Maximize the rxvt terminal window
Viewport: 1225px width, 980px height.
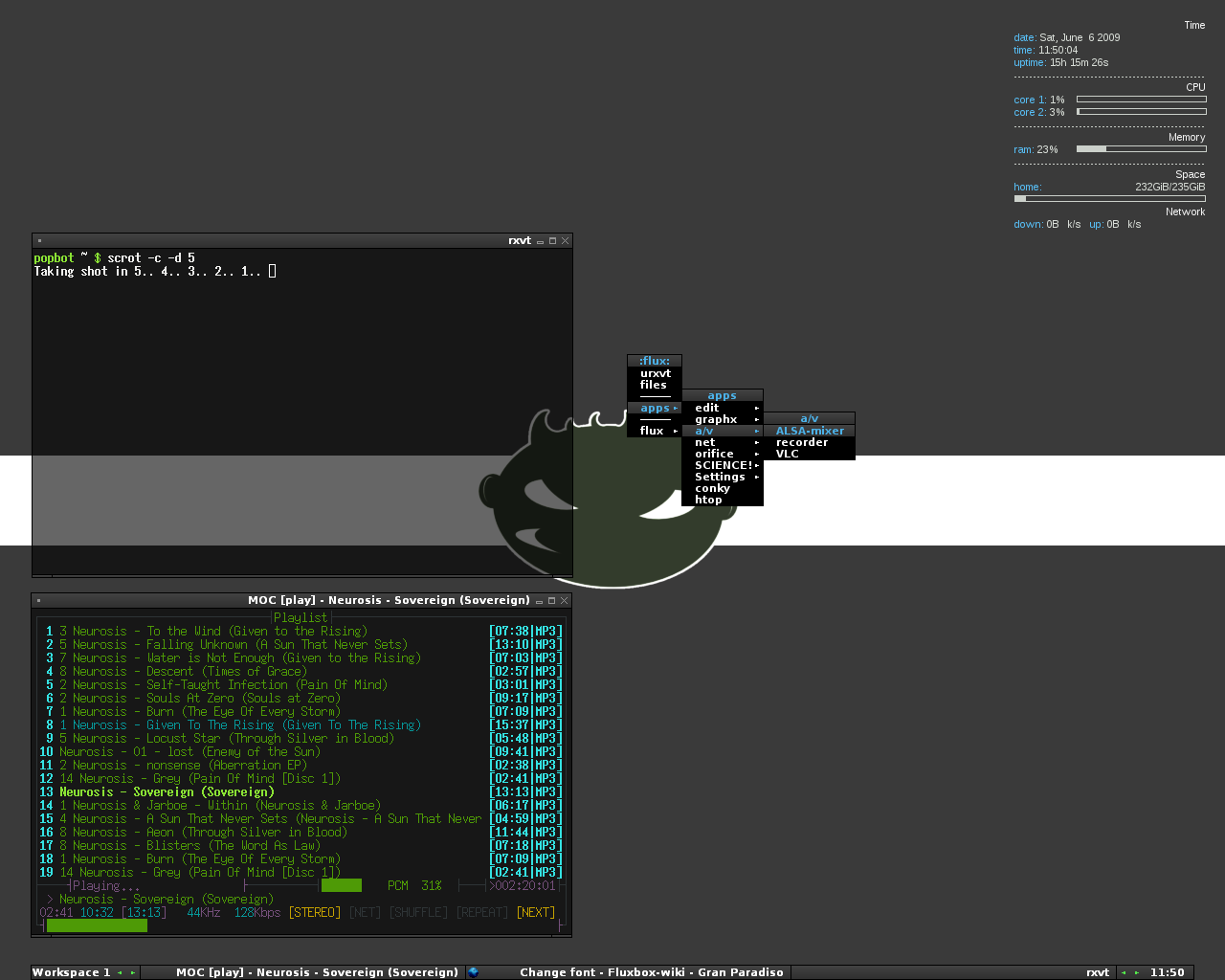click(x=552, y=241)
